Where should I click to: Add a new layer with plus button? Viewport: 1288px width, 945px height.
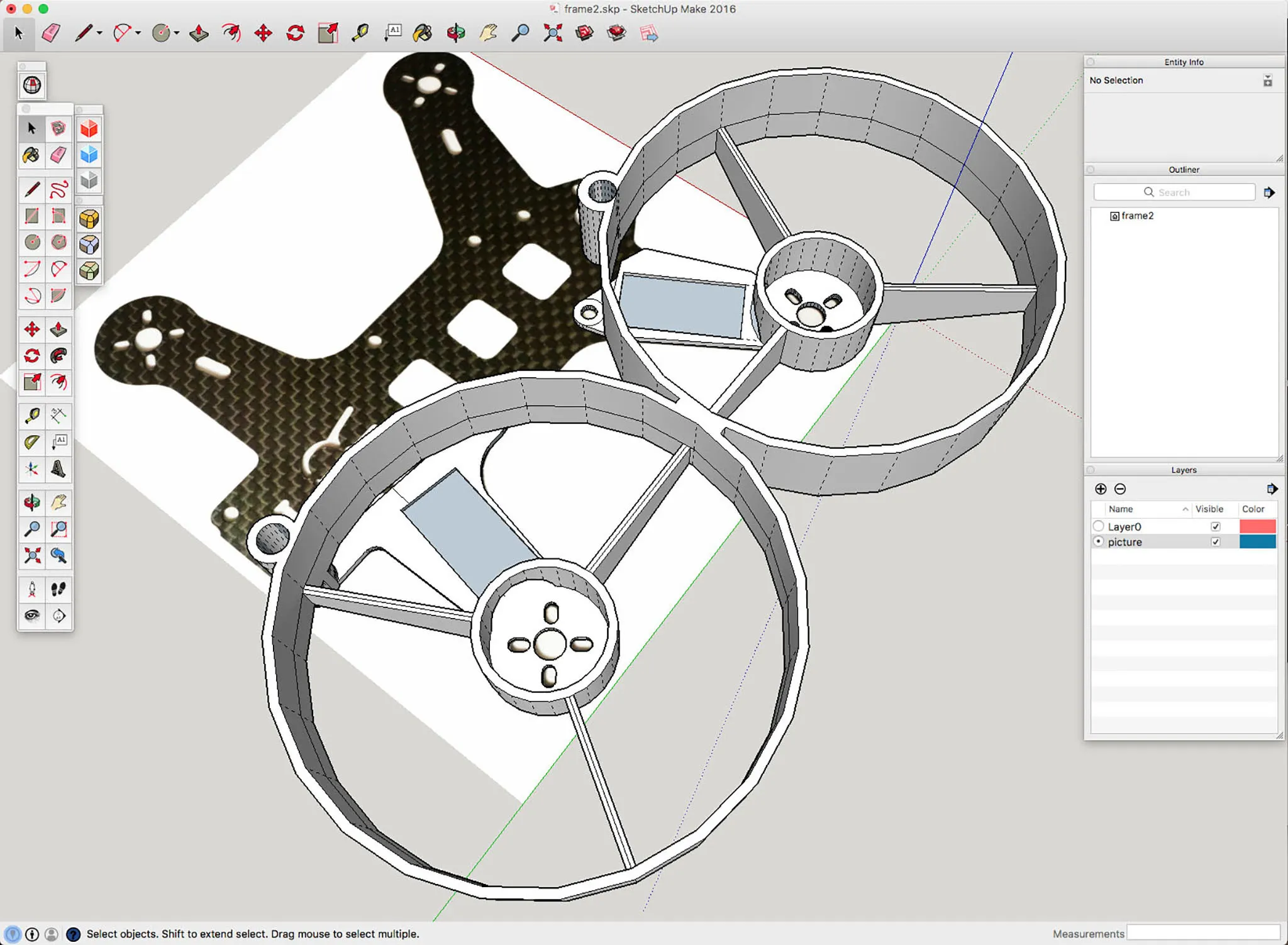(1101, 489)
